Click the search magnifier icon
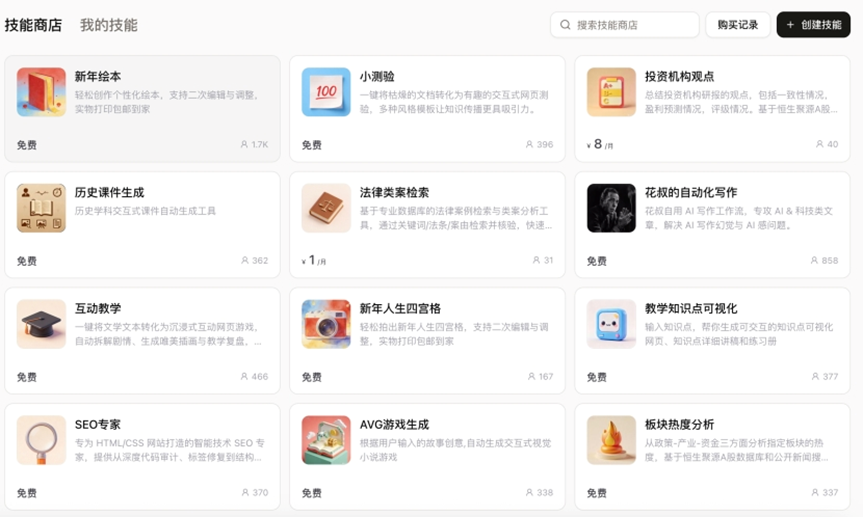863x517 pixels. (x=565, y=25)
